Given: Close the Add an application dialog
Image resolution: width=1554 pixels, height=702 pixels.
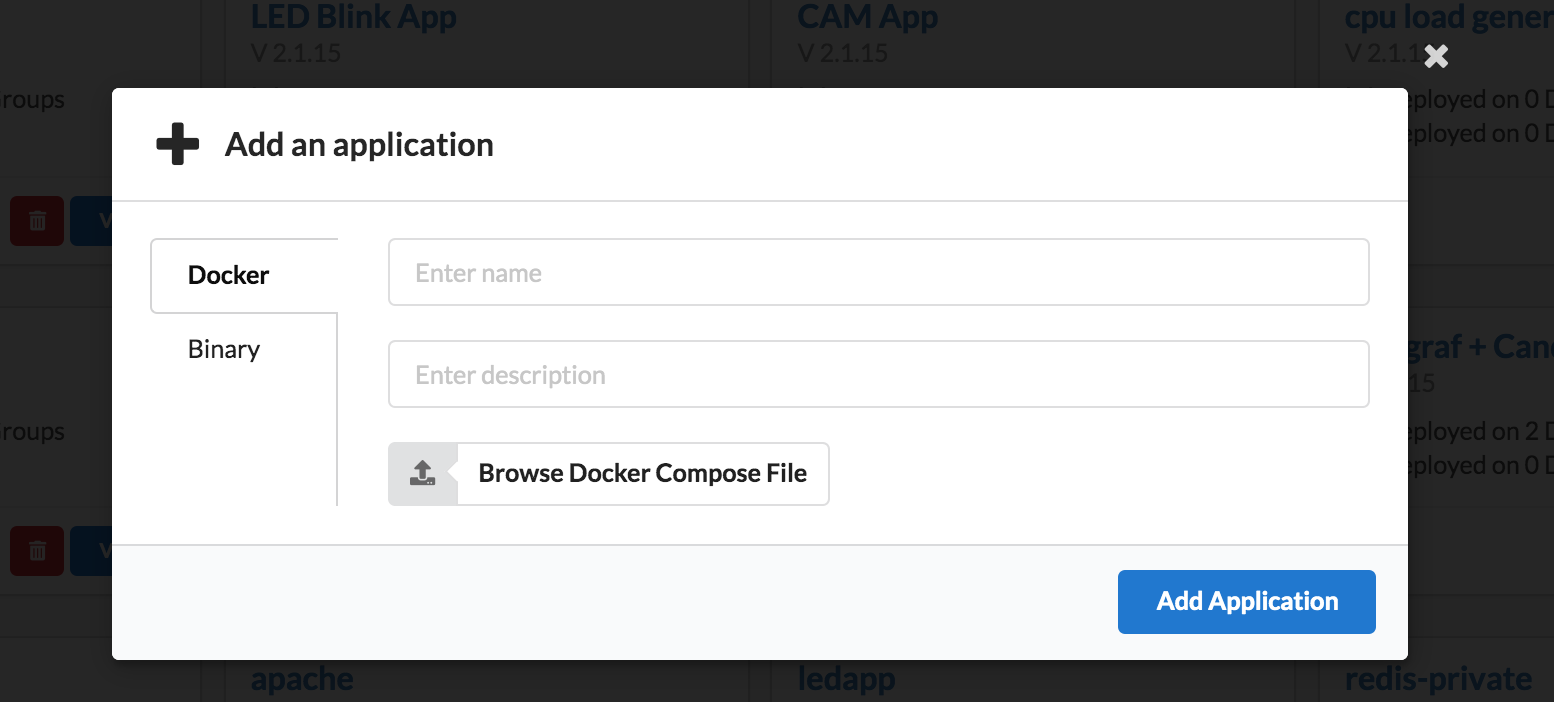Looking at the screenshot, I should point(1436,57).
